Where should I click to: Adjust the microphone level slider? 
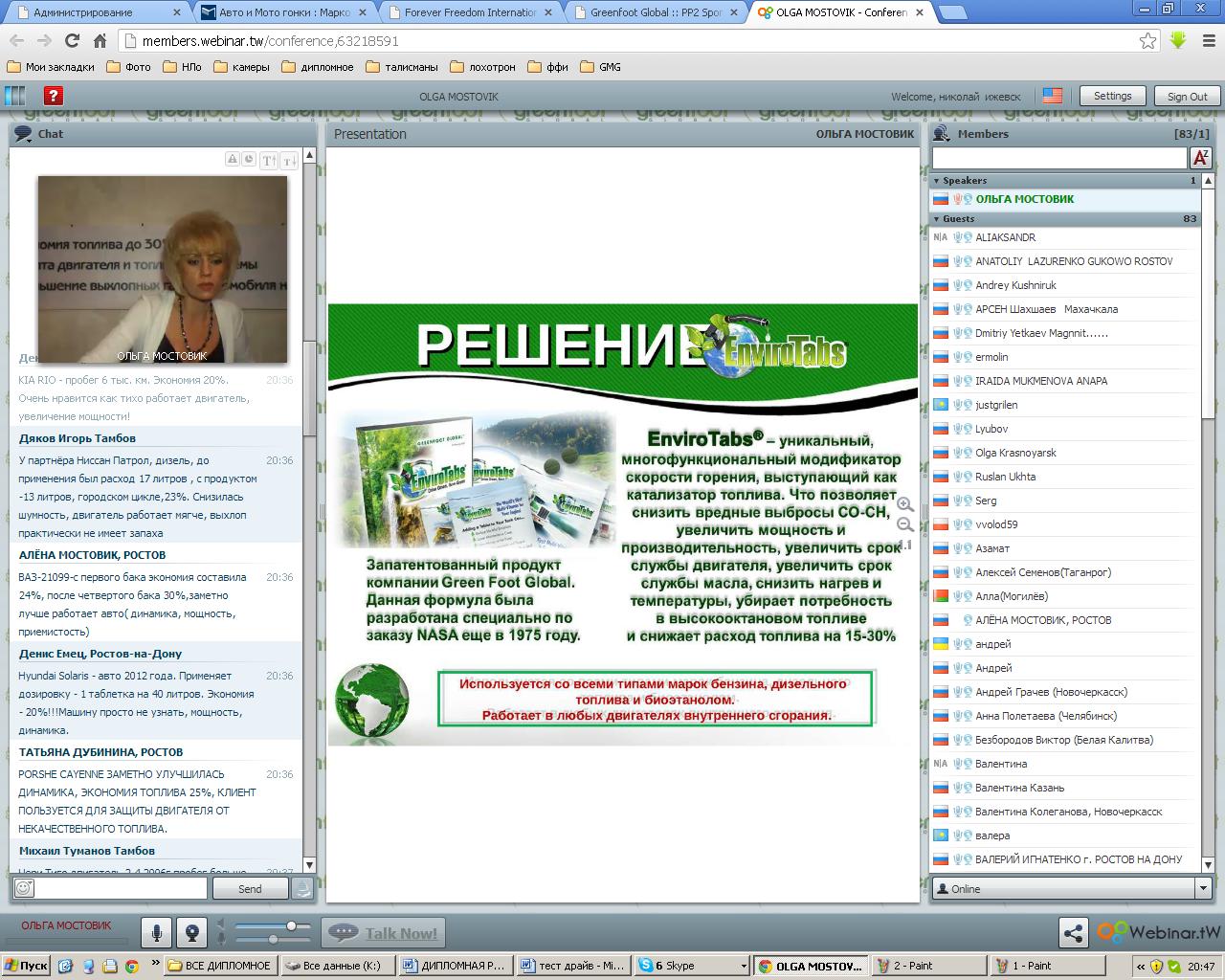(x=275, y=940)
